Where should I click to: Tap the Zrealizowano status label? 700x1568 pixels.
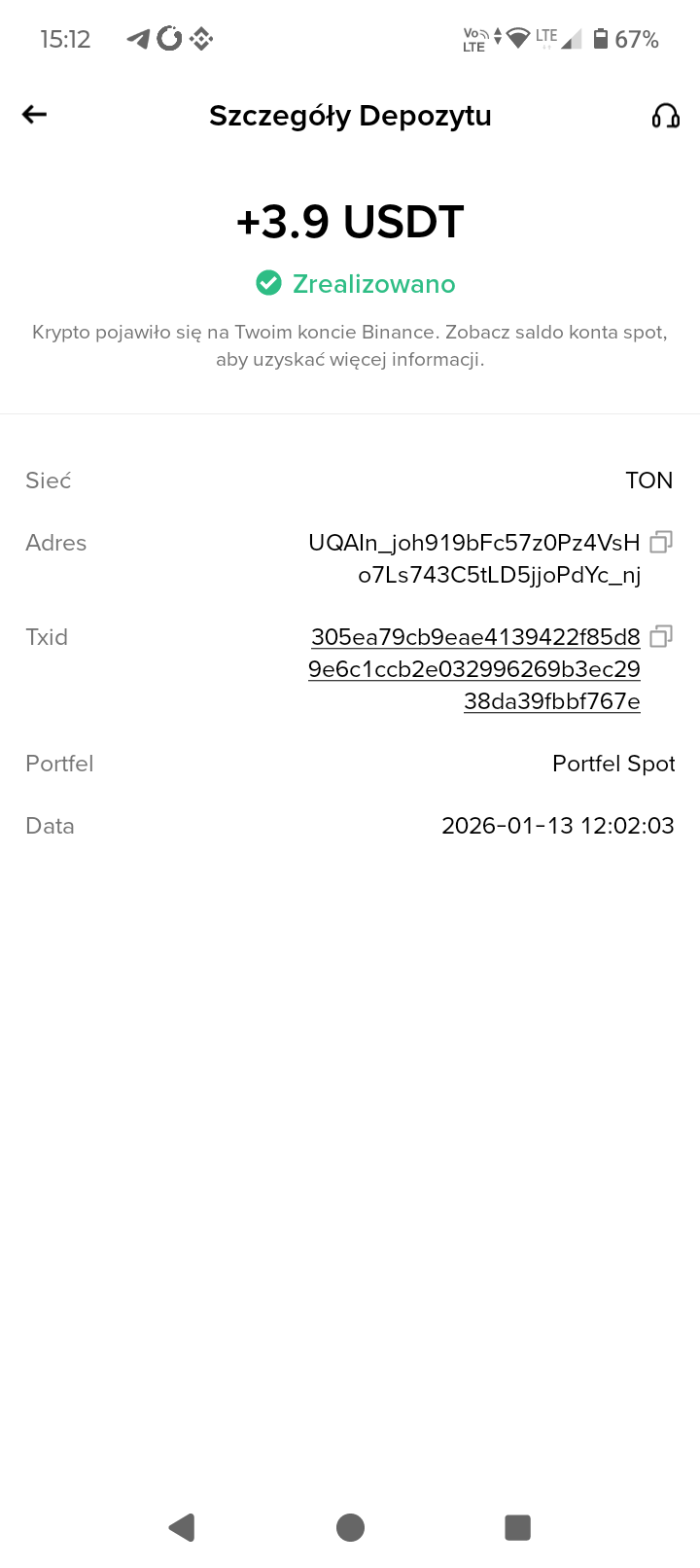373,284
